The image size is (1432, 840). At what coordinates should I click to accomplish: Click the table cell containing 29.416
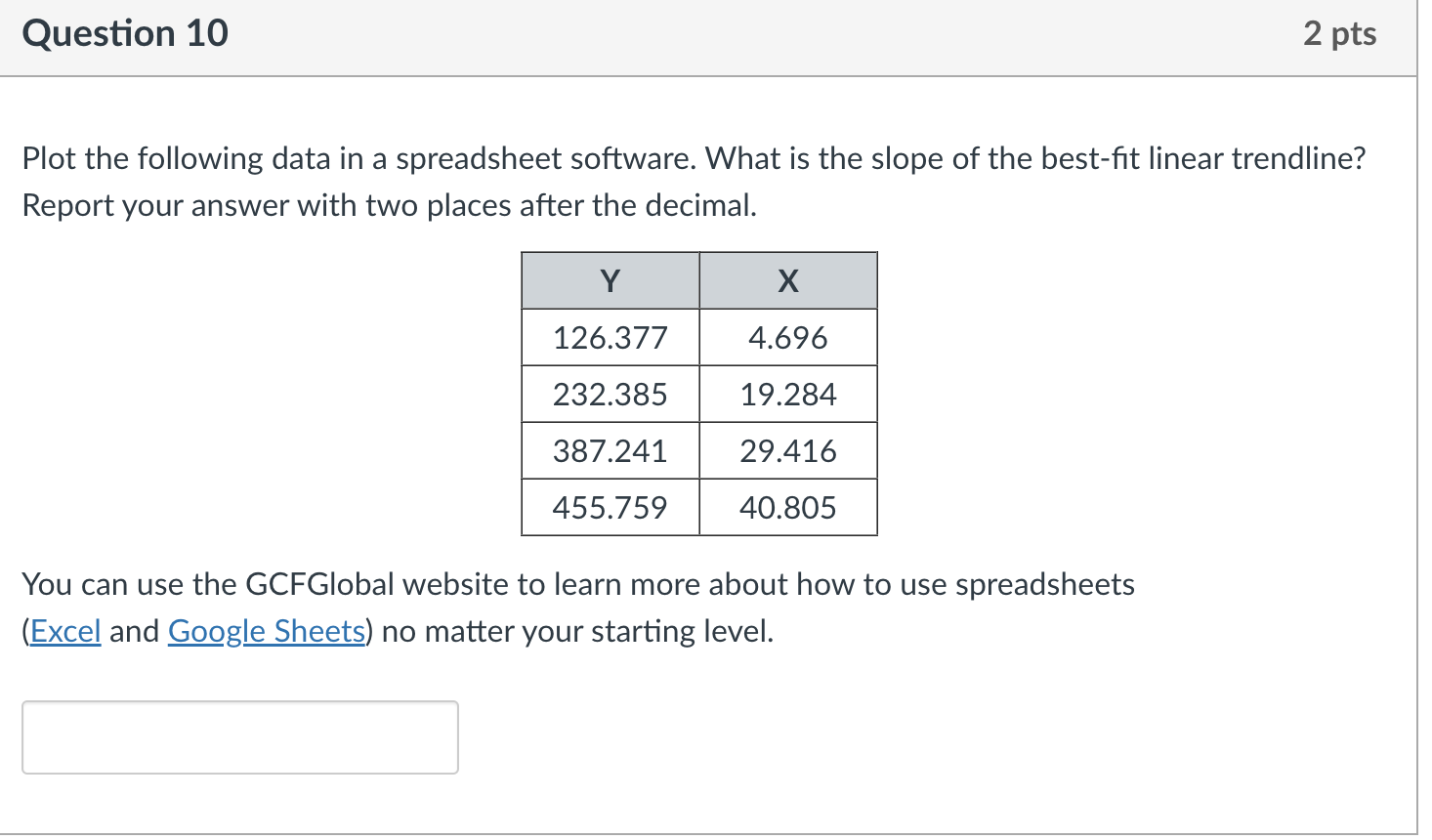pyautogui.click(x=787, y=450)
